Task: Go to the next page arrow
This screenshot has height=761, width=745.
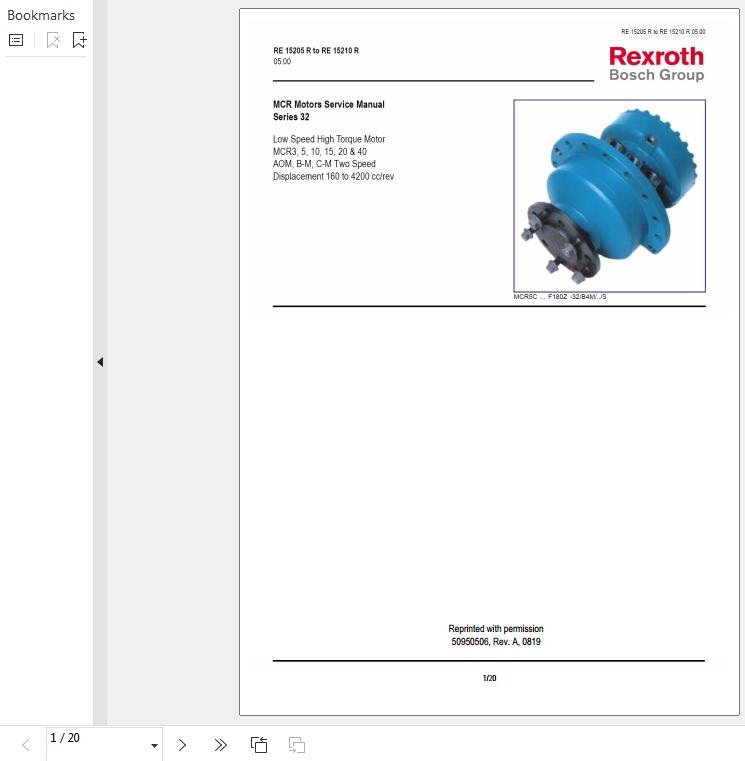Action: pos(182,745)
